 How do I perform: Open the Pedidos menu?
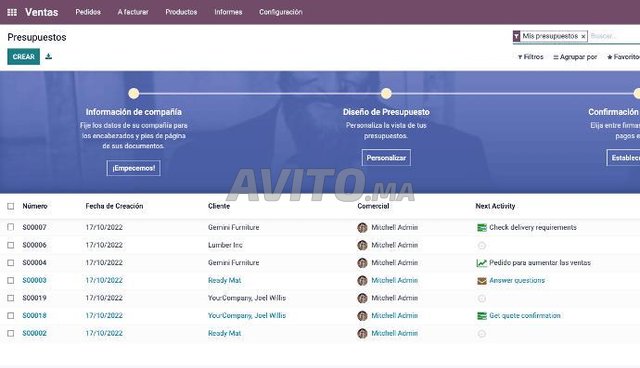[x=88, y=12]
